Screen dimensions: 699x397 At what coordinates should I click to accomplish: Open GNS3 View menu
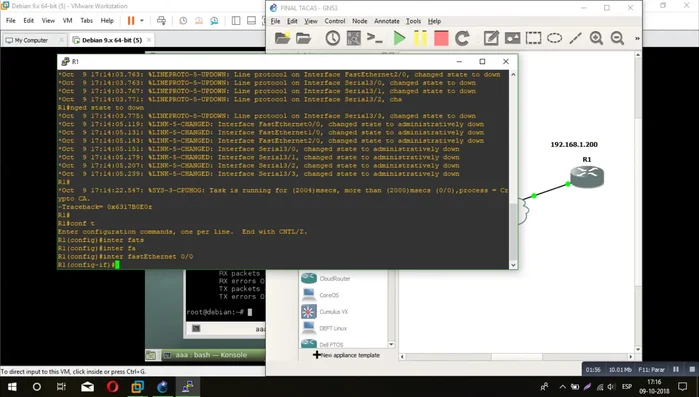coord(311,21)
